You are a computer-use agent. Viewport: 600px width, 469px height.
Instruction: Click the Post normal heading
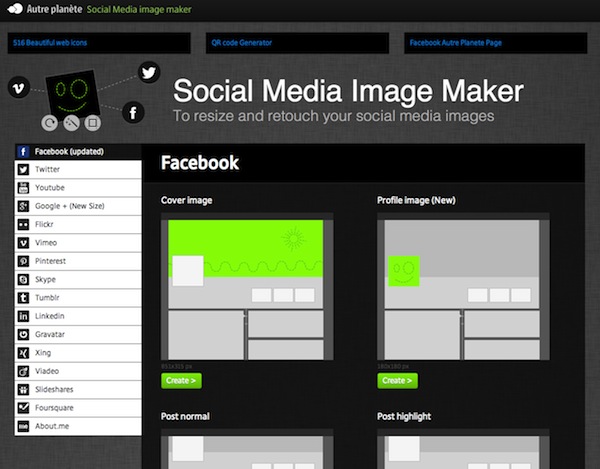(185, 417)
